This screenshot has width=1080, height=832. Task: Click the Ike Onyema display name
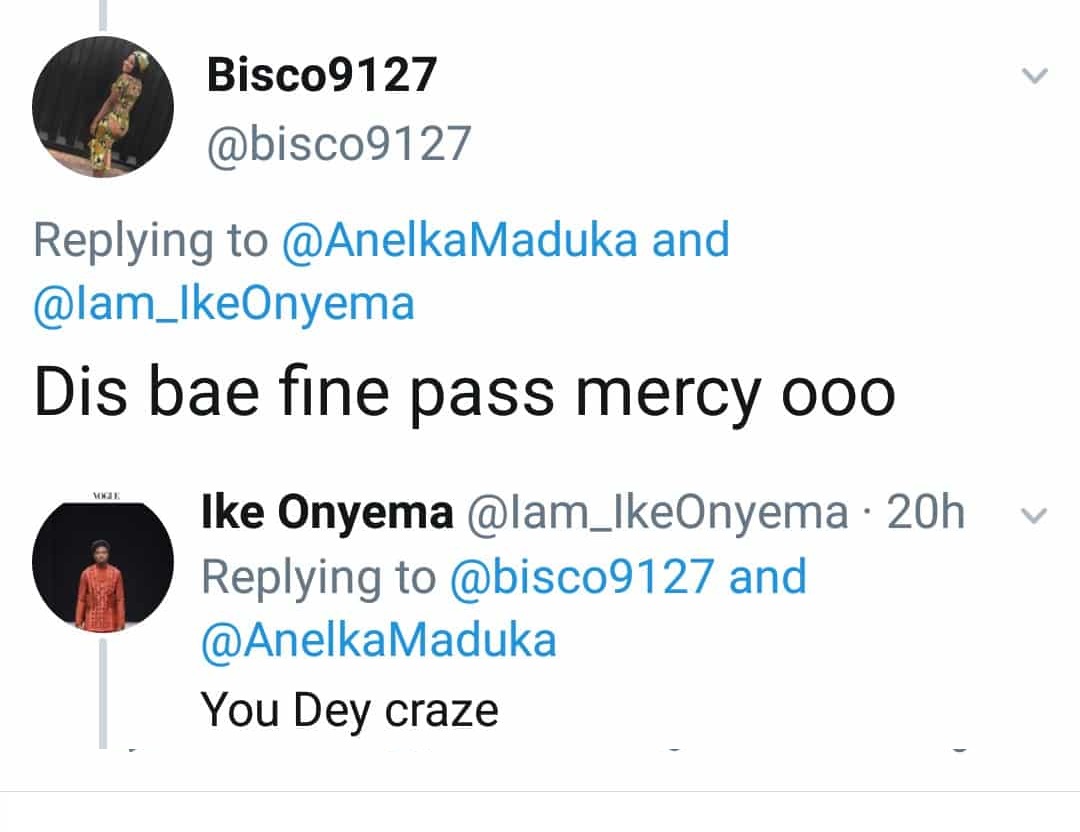(x=327, y=514)
